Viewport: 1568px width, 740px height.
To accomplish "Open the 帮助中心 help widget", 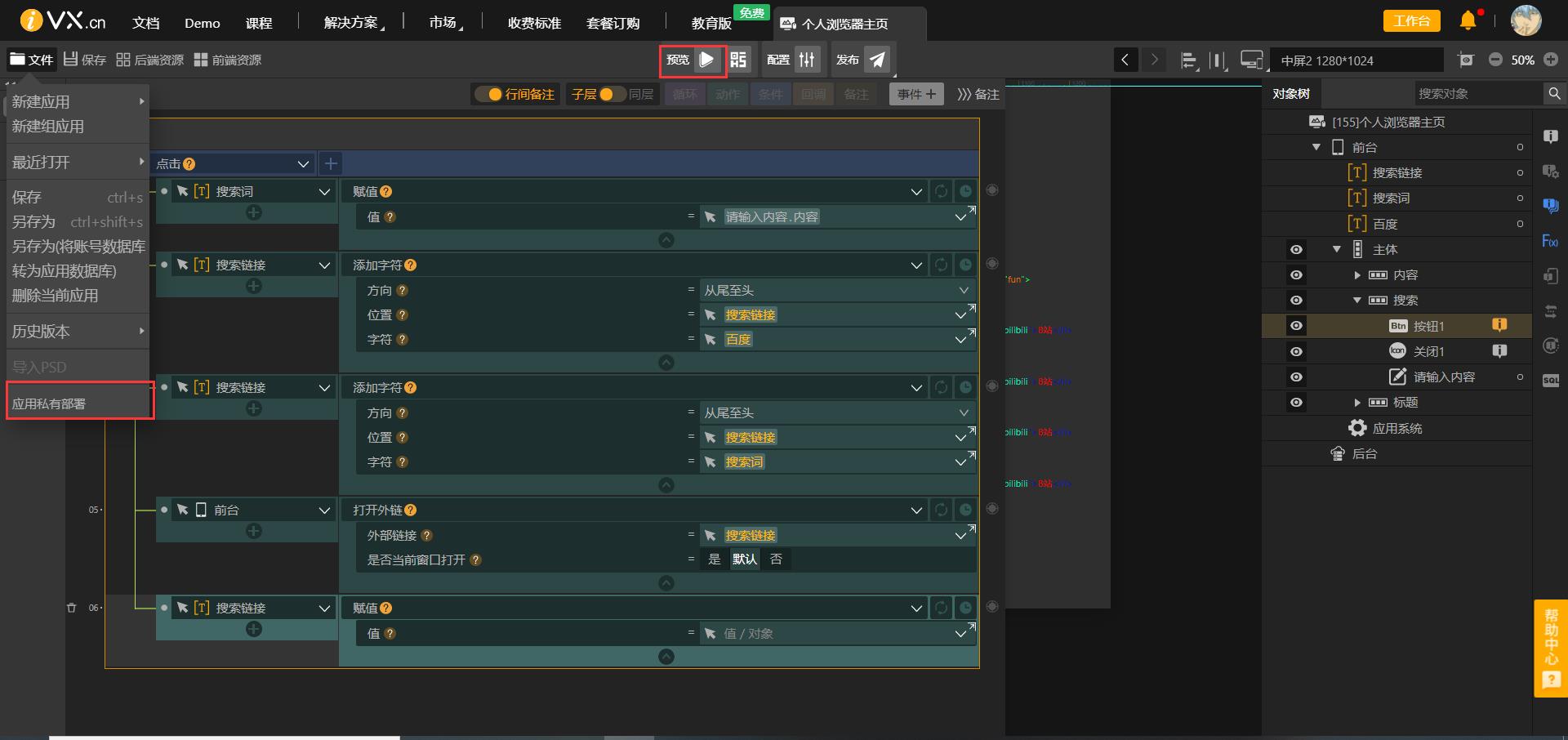I will 1551,649.
